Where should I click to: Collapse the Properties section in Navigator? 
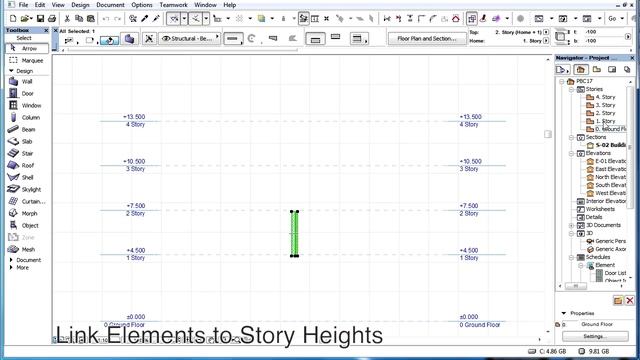click(564, 313)
